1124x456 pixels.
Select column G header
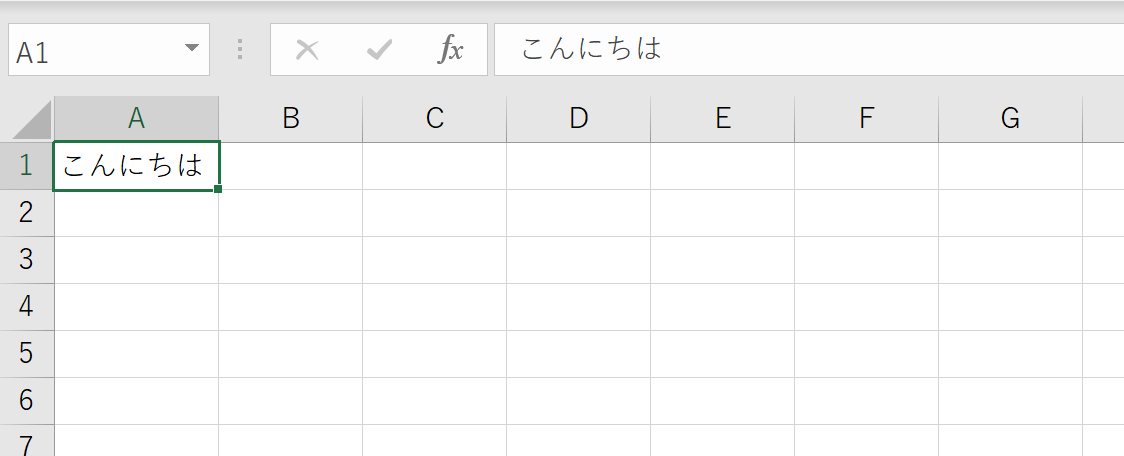[1010, 118]
